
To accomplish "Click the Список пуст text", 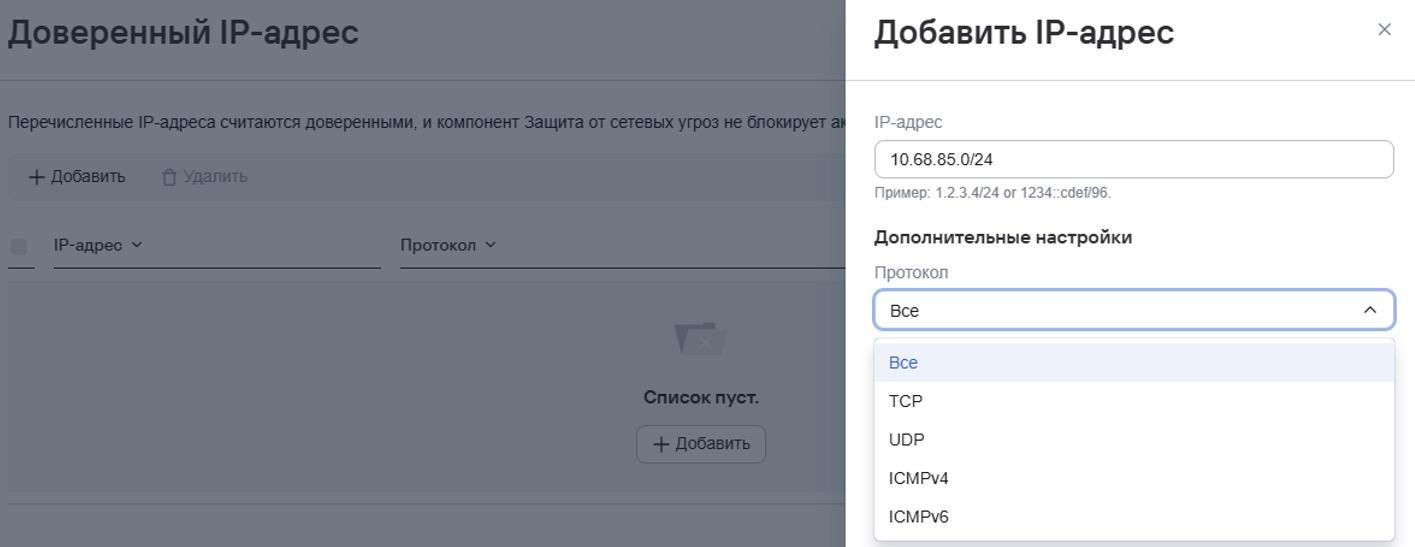I will click(x=701, y=398).
